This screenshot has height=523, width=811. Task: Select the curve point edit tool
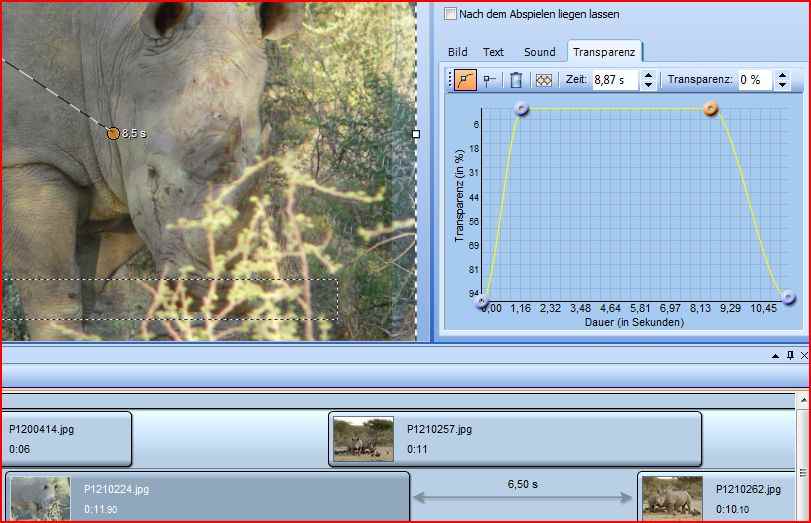[466, 80]
